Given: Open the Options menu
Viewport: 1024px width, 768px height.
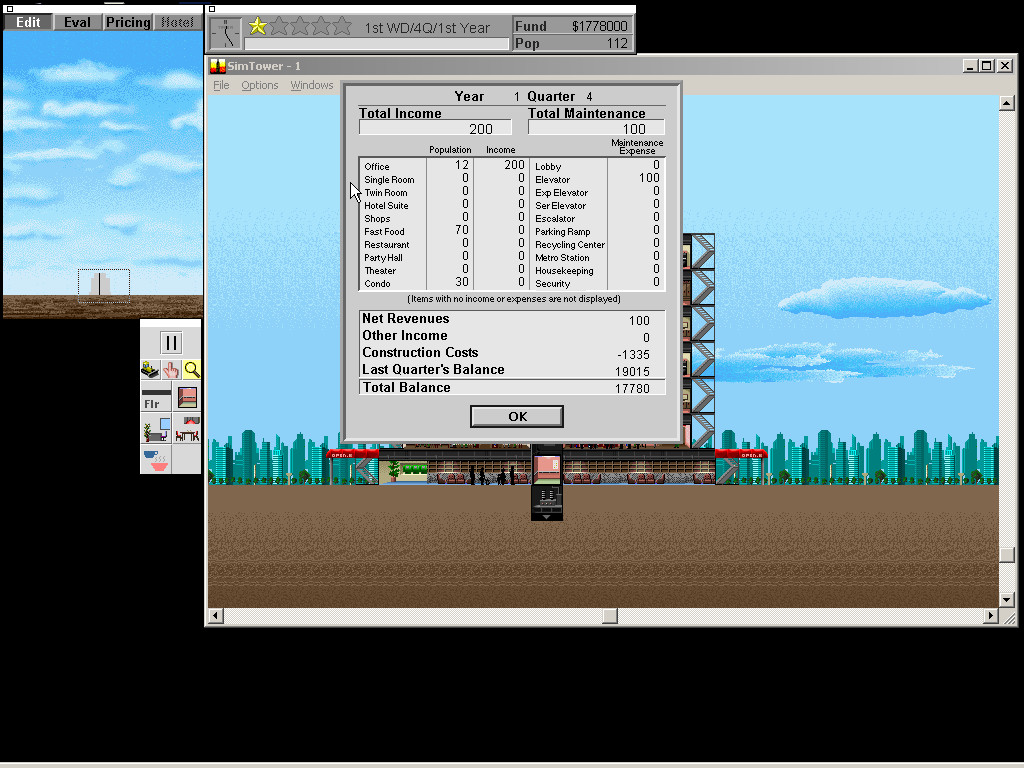Looking at the screenshot, I should [x=259, y=86].
